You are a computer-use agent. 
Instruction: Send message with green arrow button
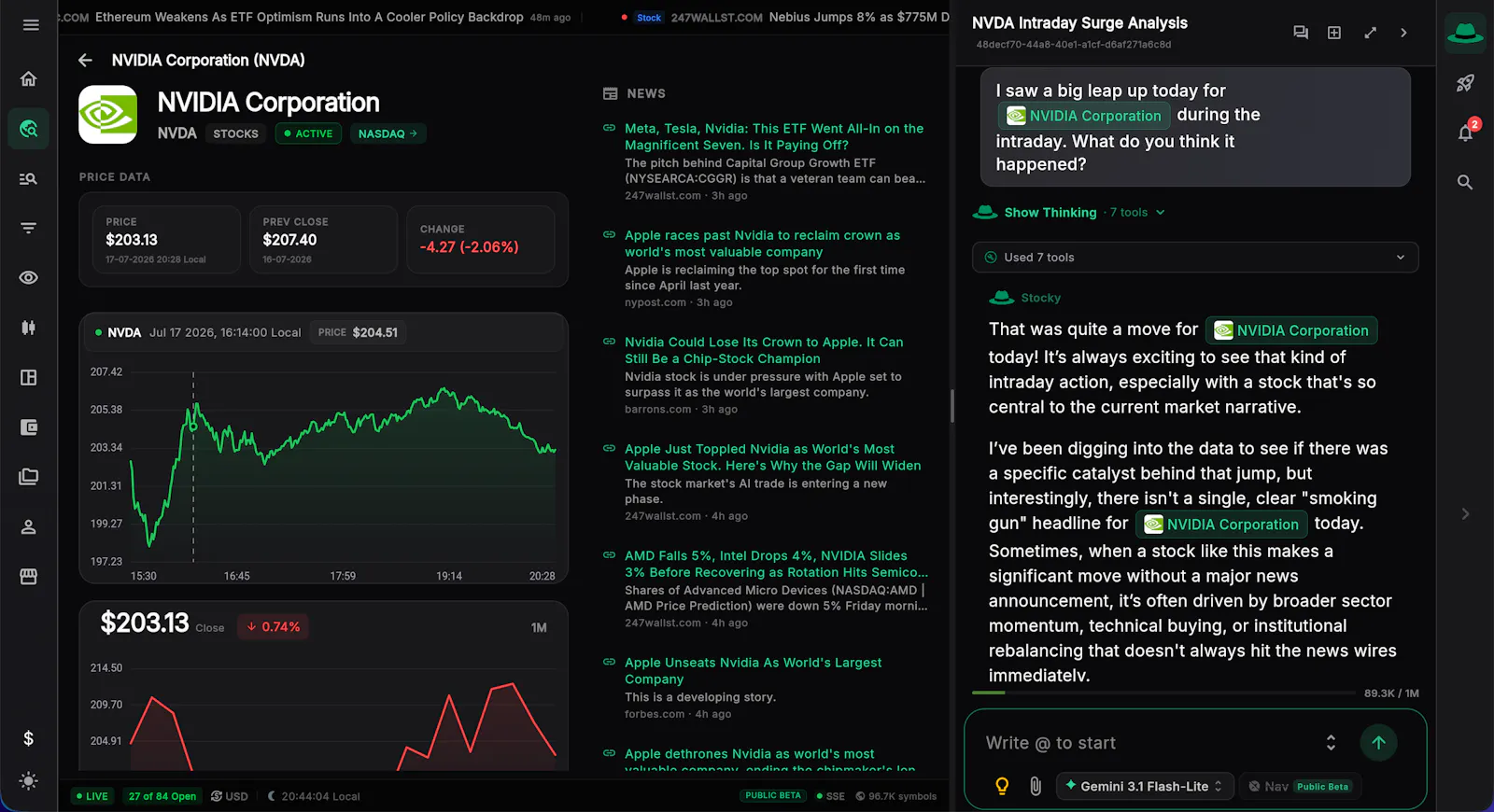pos(1378,743)
